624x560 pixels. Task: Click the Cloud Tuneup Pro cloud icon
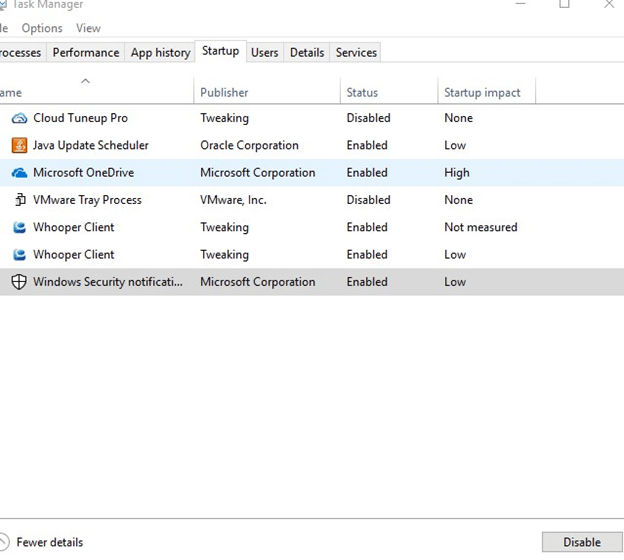point(19,118)
